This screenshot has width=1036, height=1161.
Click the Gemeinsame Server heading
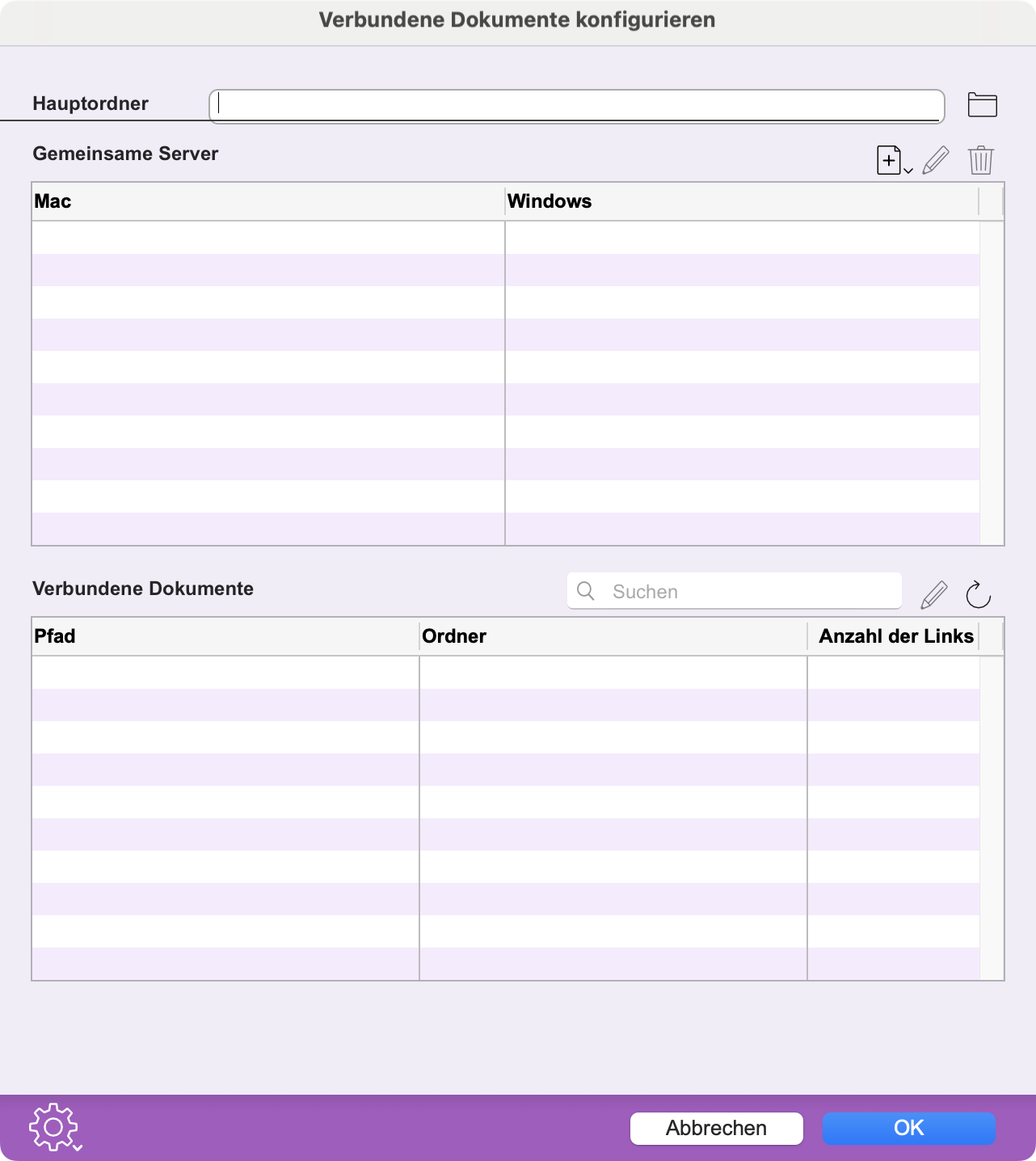pos(125,154)
